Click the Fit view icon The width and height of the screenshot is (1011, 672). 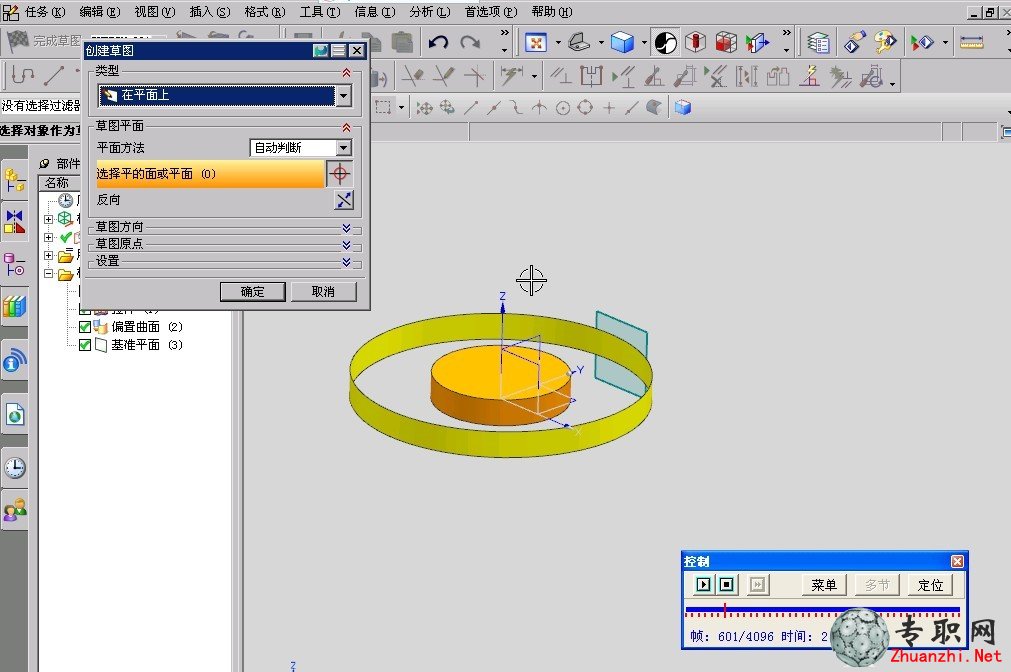(x=536, y=43)
